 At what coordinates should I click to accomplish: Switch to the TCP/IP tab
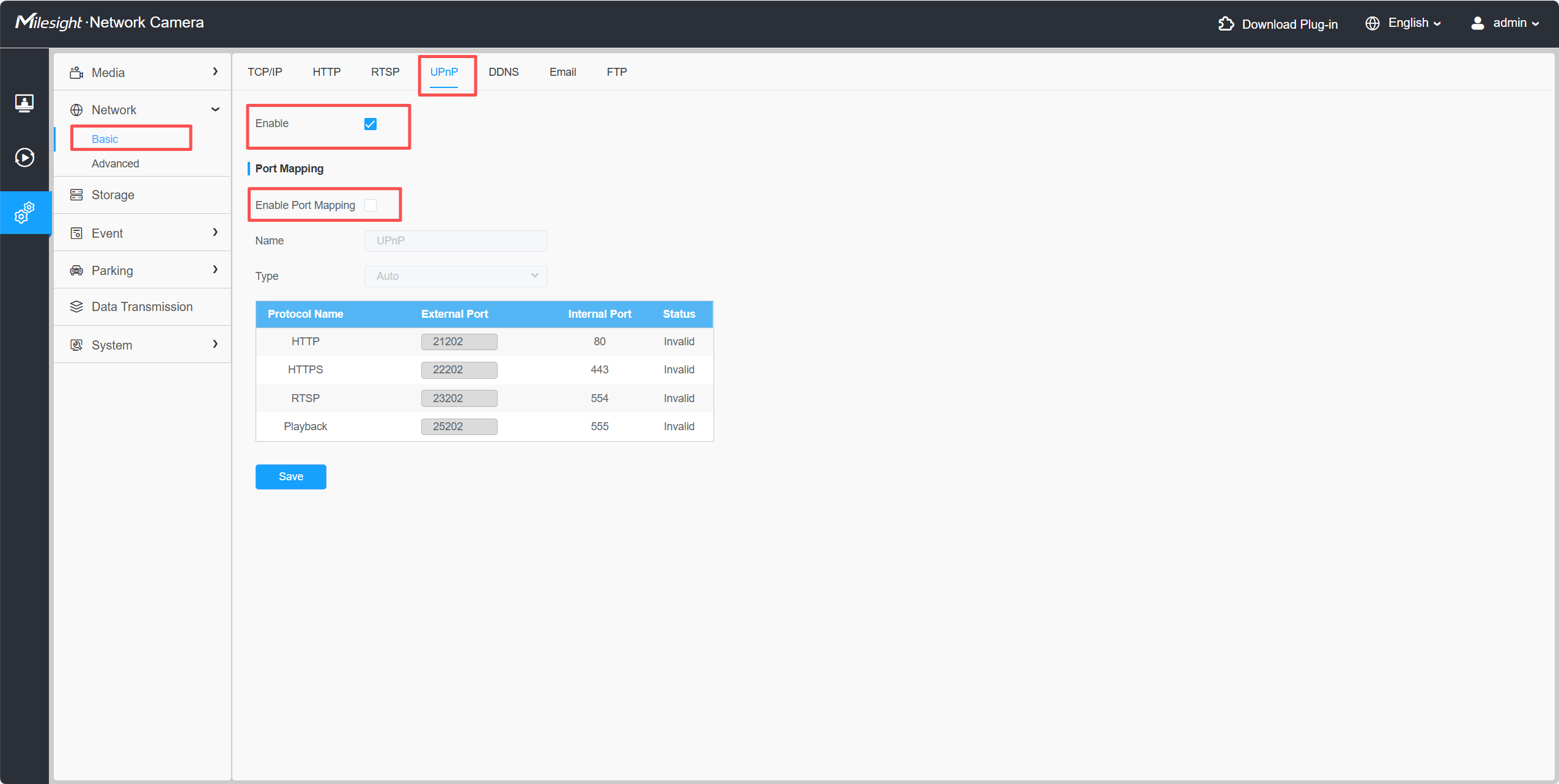tap(265, 72)
